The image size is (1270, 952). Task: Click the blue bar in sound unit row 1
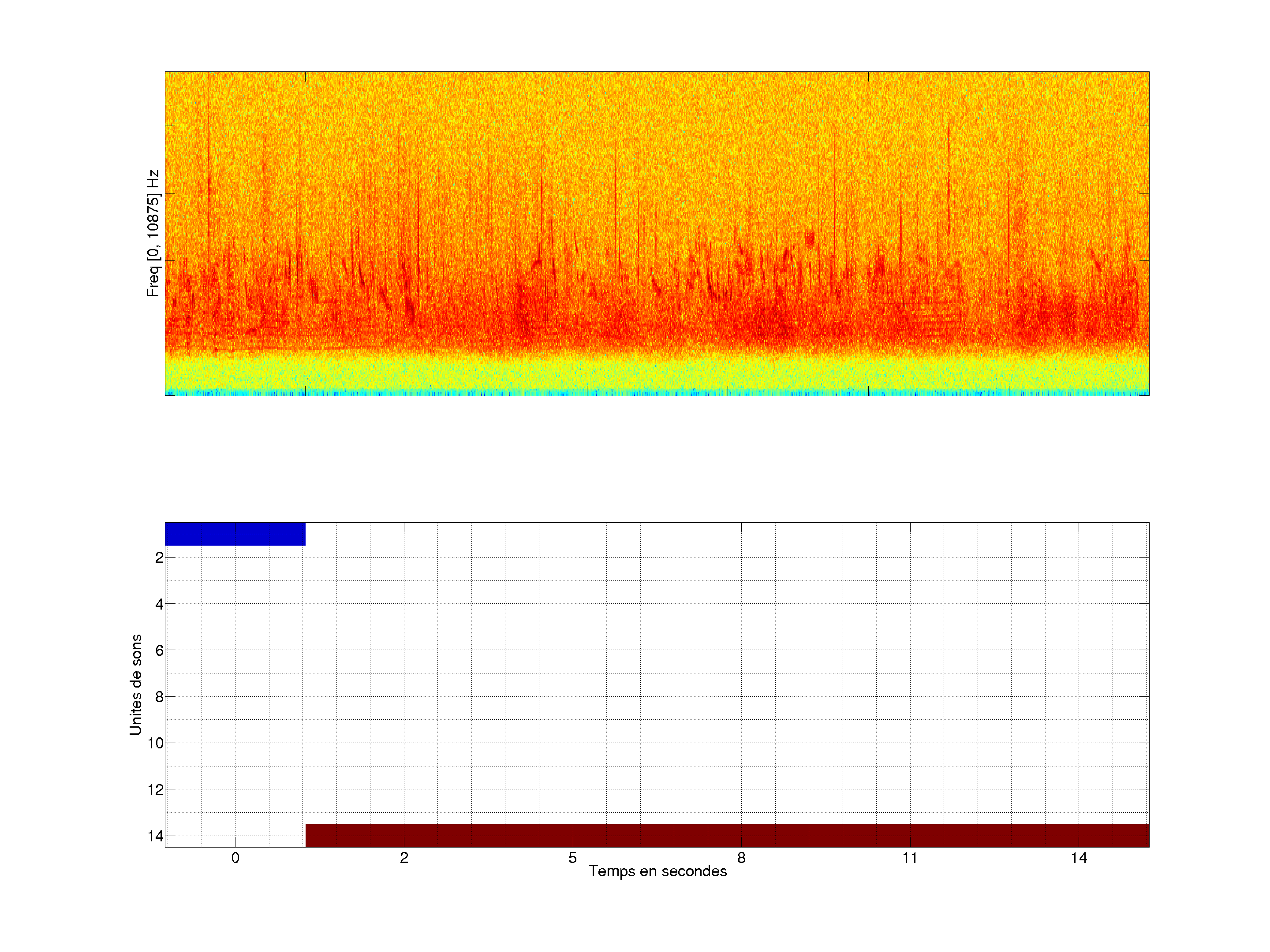coord(235,534)
